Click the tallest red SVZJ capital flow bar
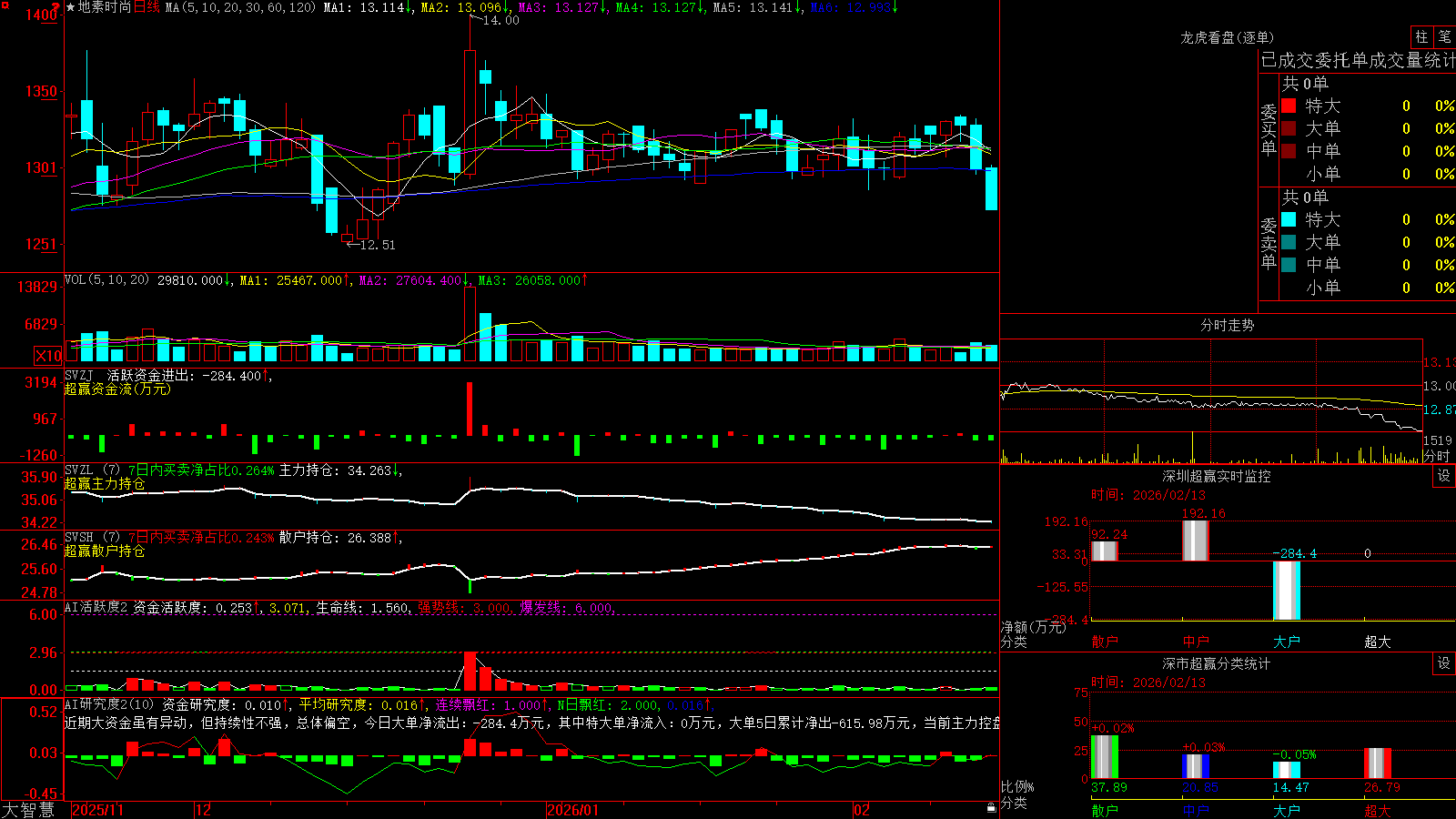Viewport: 1456px width, 819px height. pos(470,409)
